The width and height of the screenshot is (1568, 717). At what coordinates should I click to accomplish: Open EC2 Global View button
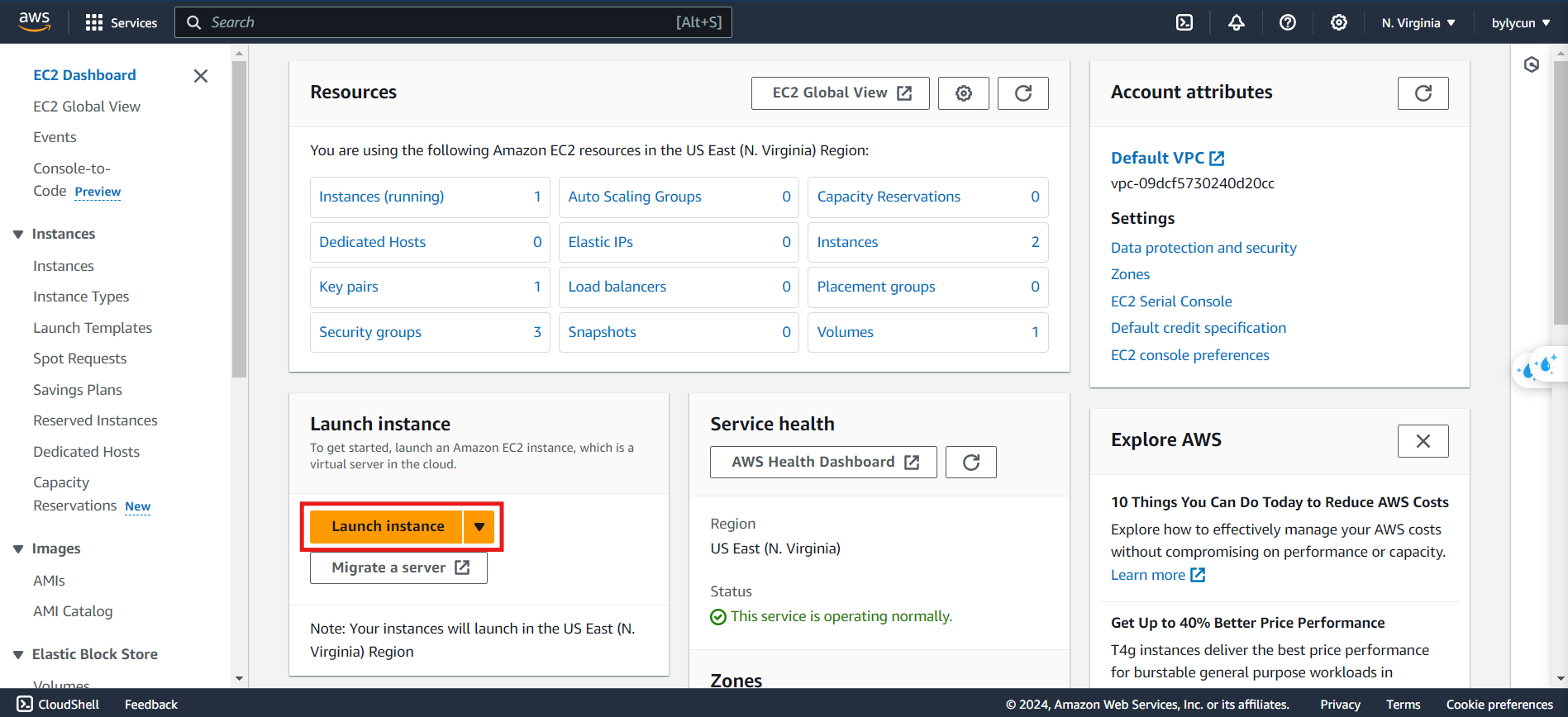click(840, 93)
